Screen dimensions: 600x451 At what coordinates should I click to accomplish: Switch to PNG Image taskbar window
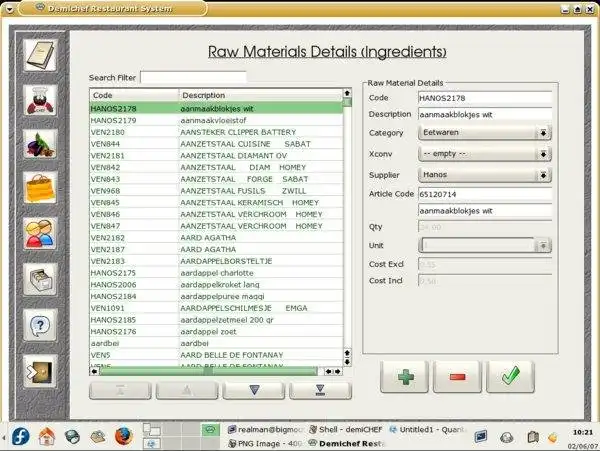(x=266, y=443)
